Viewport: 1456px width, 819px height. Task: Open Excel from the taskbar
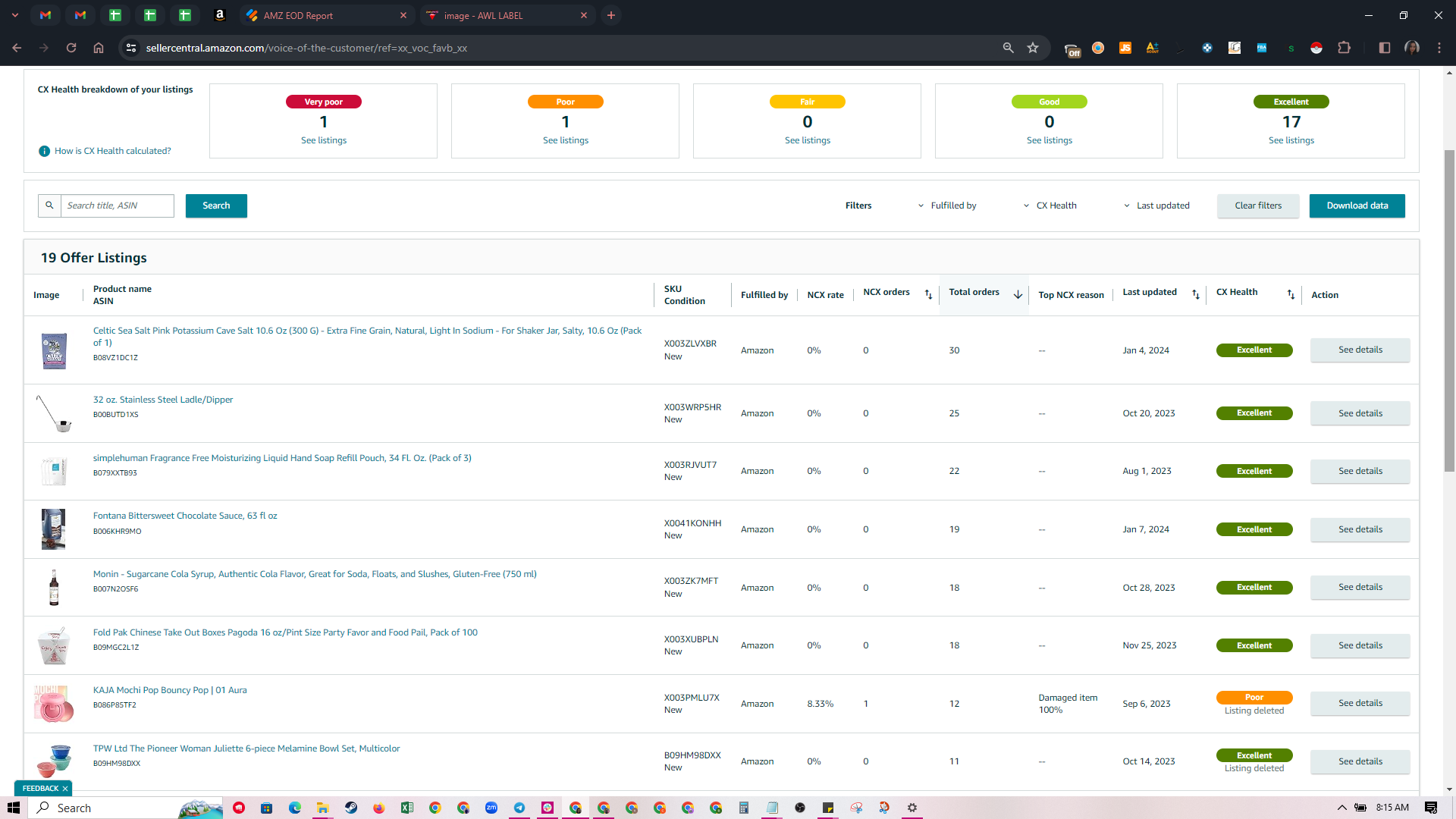pos(407,808)
